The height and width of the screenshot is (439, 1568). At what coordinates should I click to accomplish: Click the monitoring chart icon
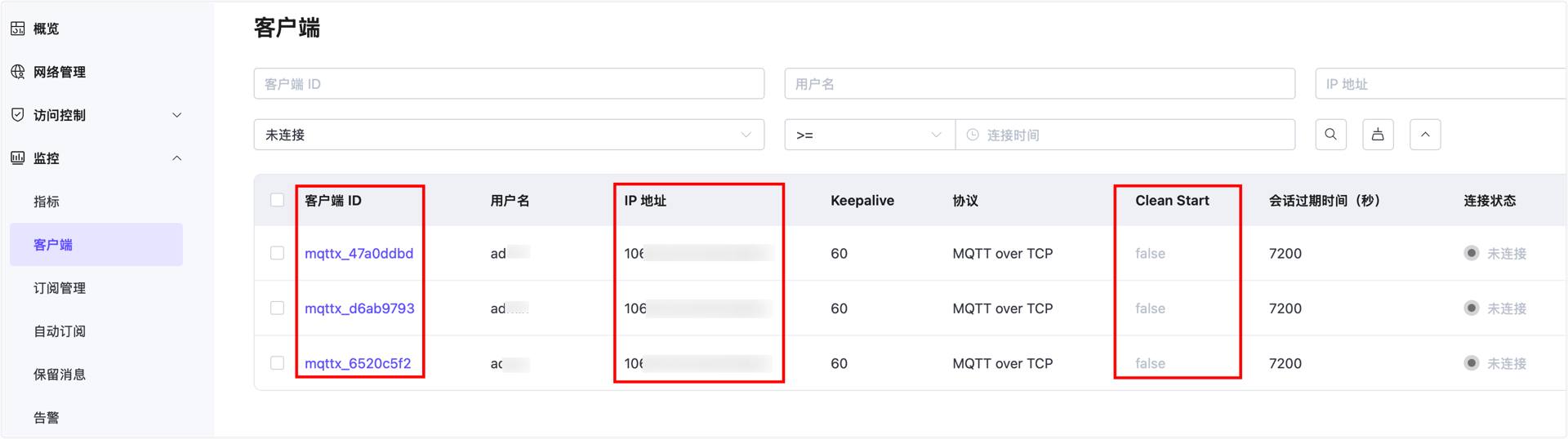18,158
